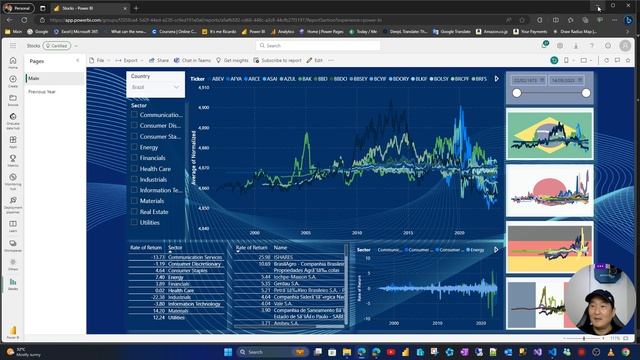The width and height of the screenshot is (640, 360).
Task: Sort table by Rate of Return in sector table
Action: tap(146, 247)
